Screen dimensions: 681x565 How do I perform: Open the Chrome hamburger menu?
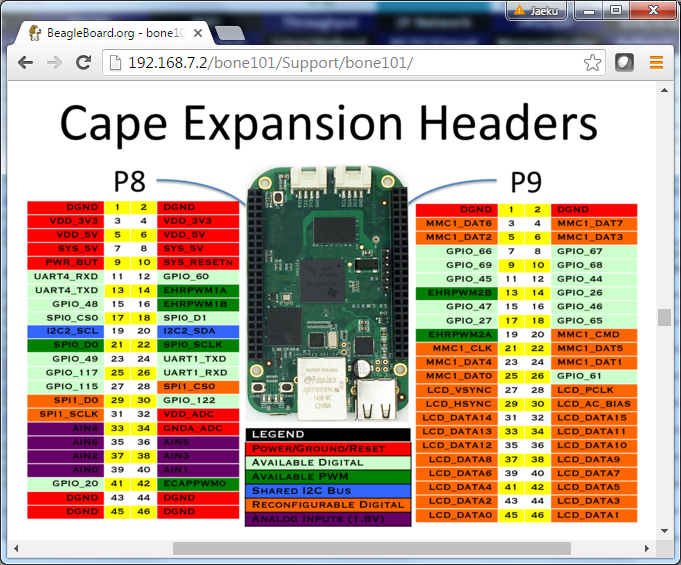pyautogui.click(x=656, y=63)
